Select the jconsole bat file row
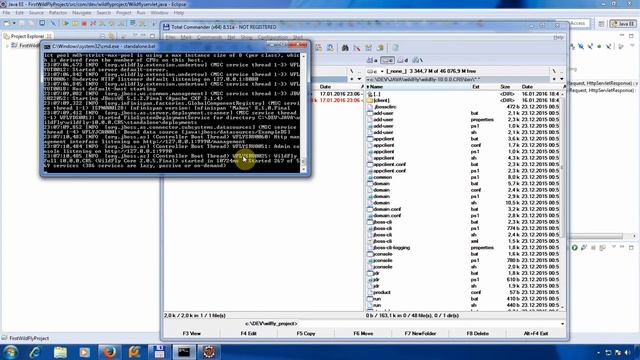This screenshot has height=360, width=640. coord(464,254)
